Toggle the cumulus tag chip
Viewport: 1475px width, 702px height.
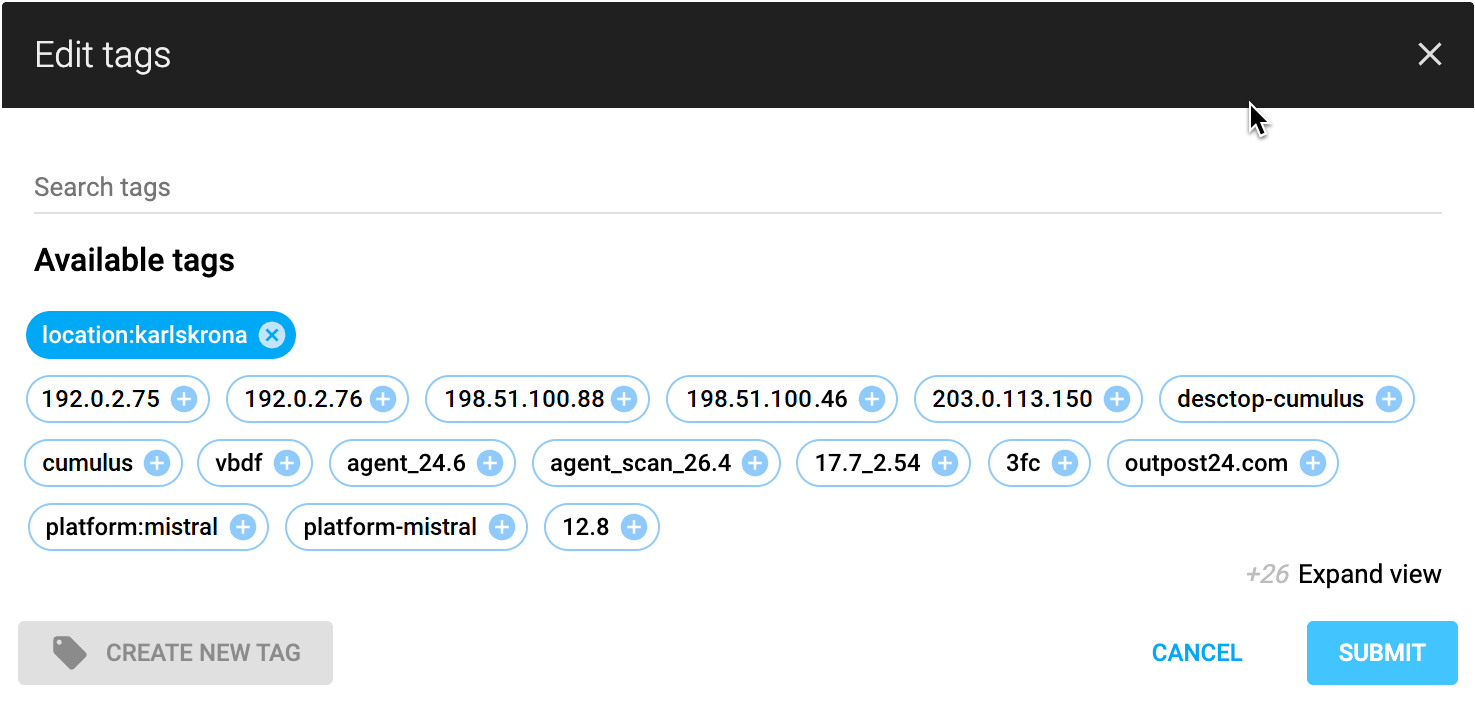coord(88,464)
